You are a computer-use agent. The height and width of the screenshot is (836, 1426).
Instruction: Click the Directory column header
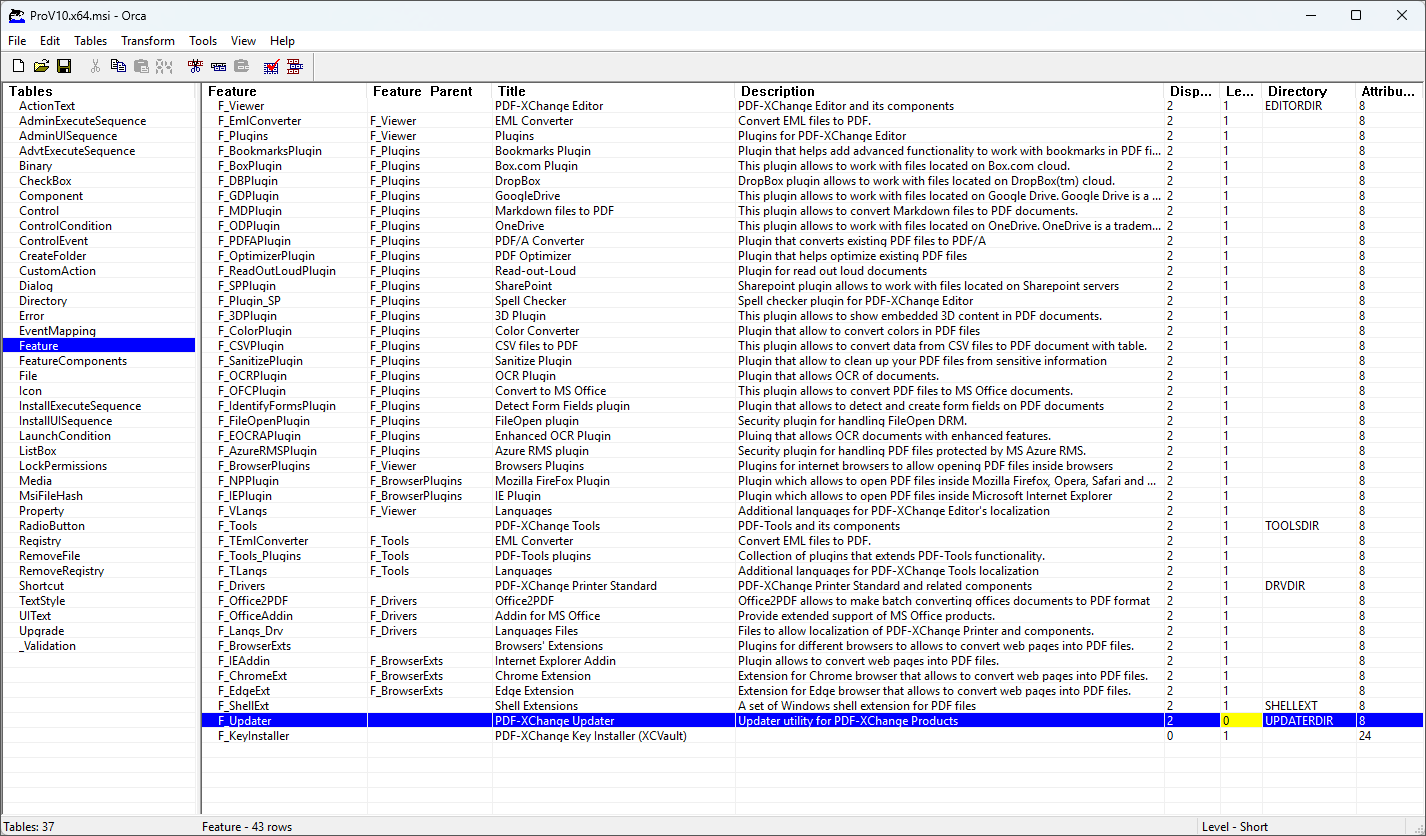coord(1309,91)
